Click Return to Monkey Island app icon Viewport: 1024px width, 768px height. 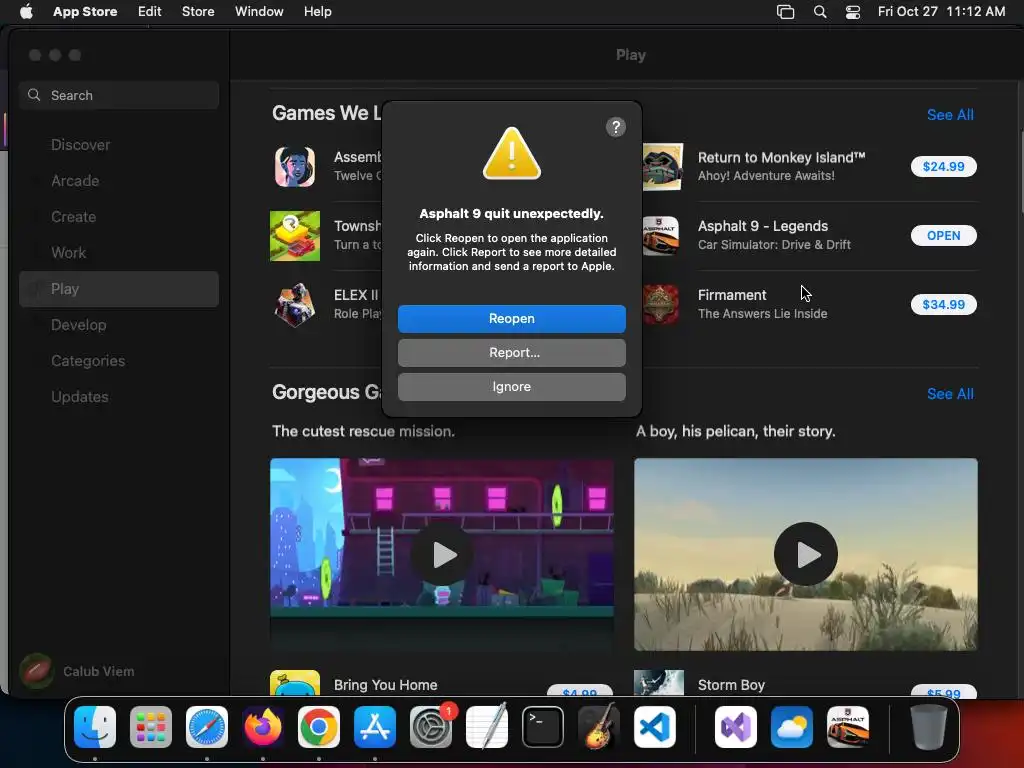point(660,167)
